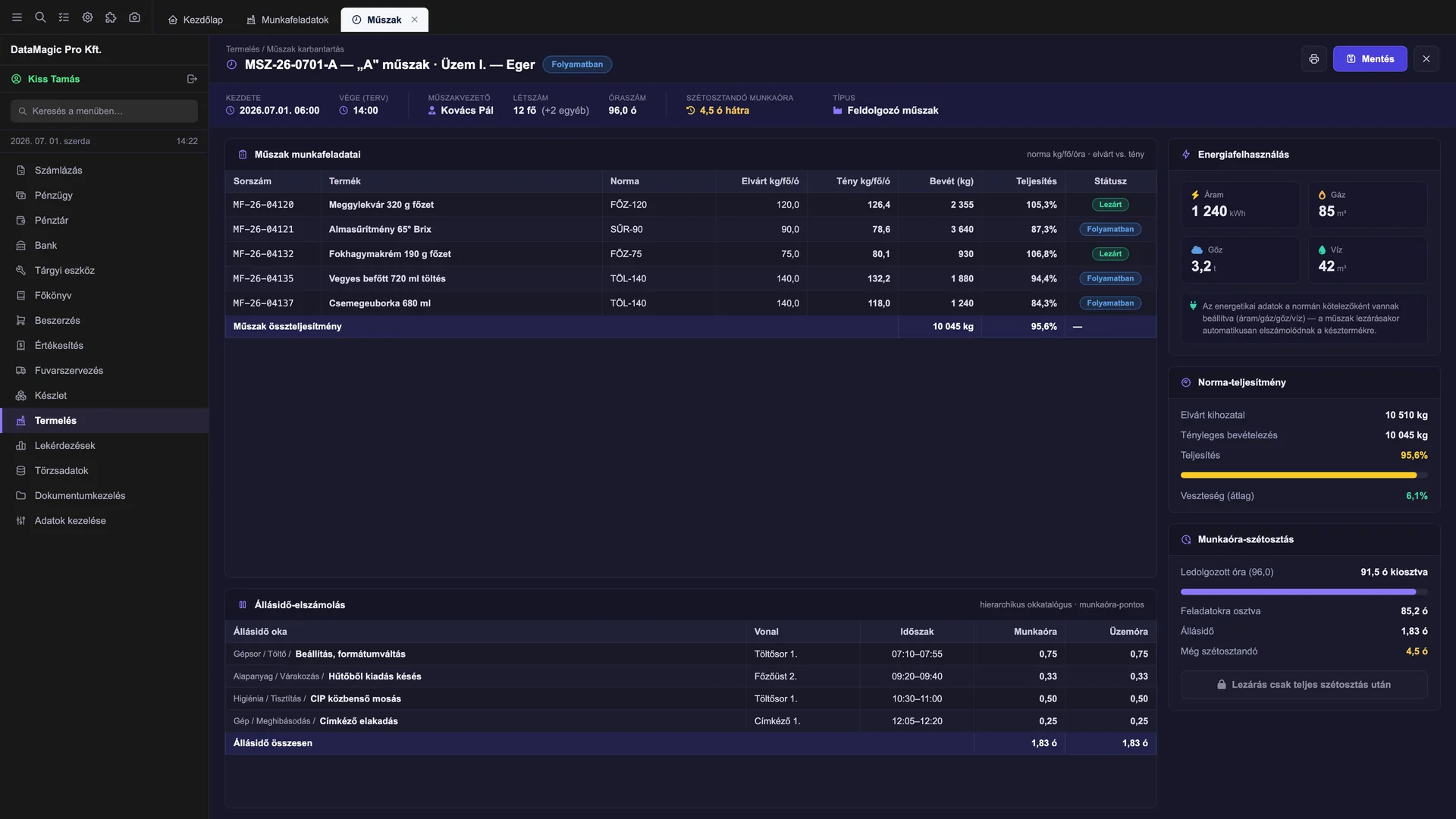Open Bank in the sidebar
Image resolution: width=1456 pixels, height=819 pixels.
click(104, 246)
